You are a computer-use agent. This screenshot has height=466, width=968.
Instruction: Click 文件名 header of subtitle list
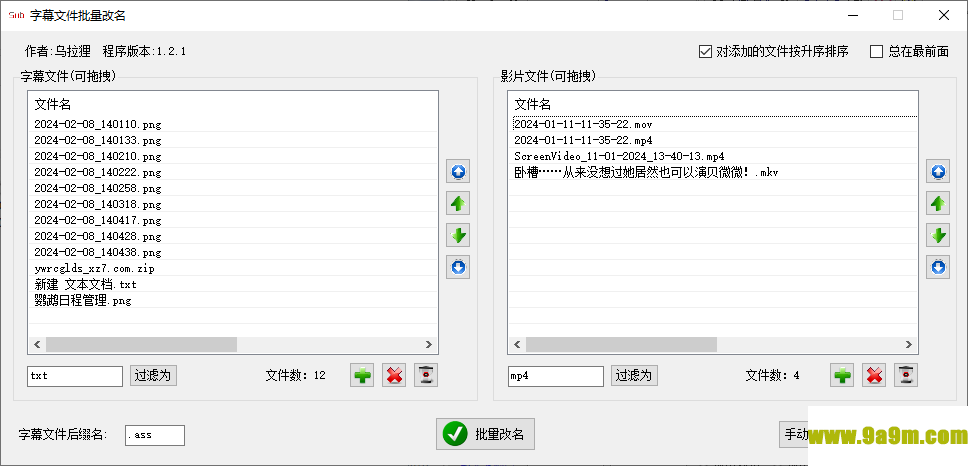pyautogui.click(x=52, y=104)
